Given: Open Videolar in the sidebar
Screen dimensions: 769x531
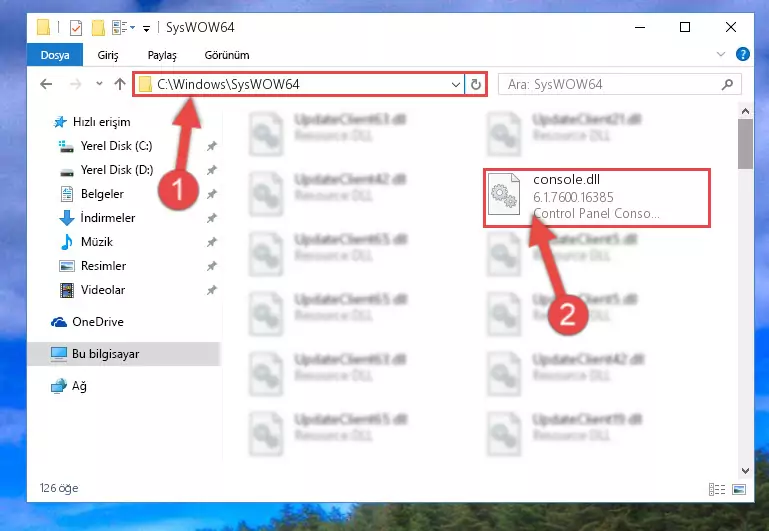Looking at the screenshot, I should click(92, 290).
